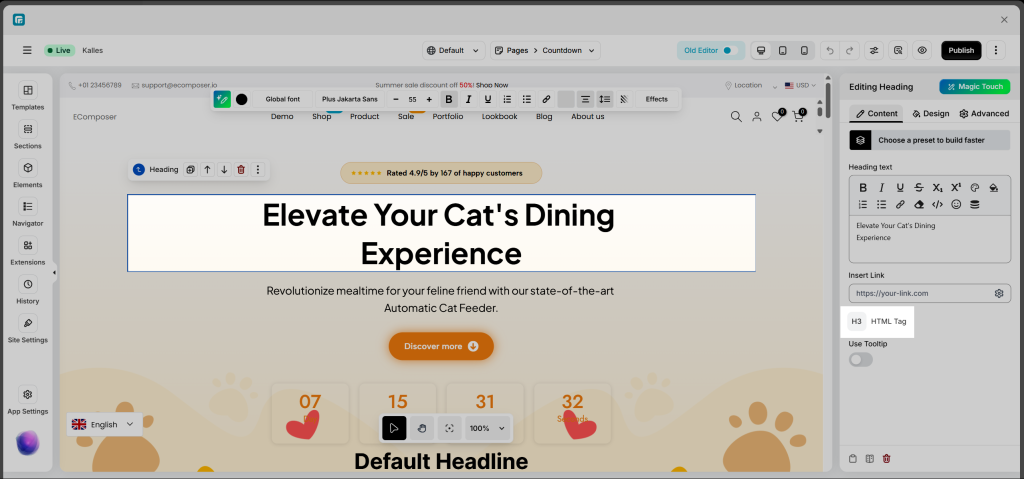The width and height of the screenshot is (1024, 479).
Task: Open the History panel
Action: point(28,290)
